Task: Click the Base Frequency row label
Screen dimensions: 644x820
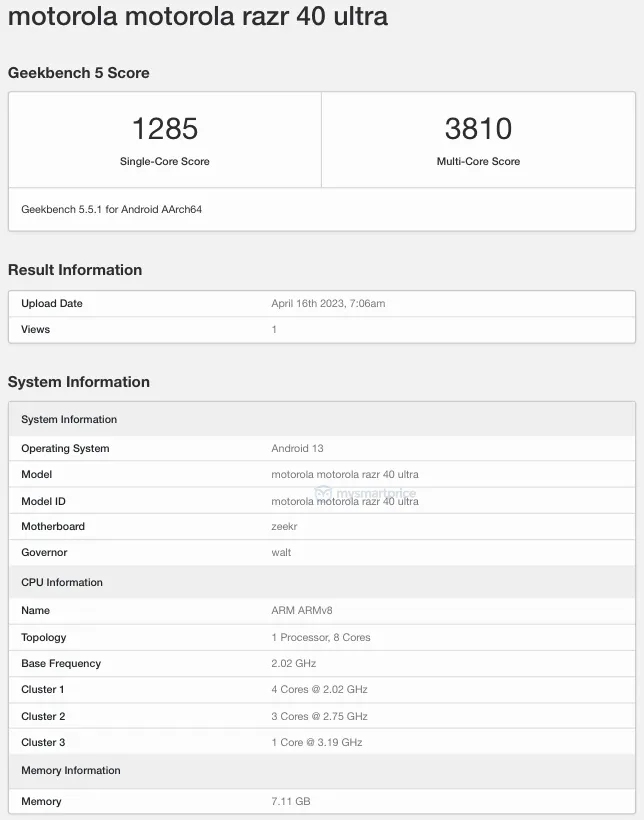Action: coord(61,664)
